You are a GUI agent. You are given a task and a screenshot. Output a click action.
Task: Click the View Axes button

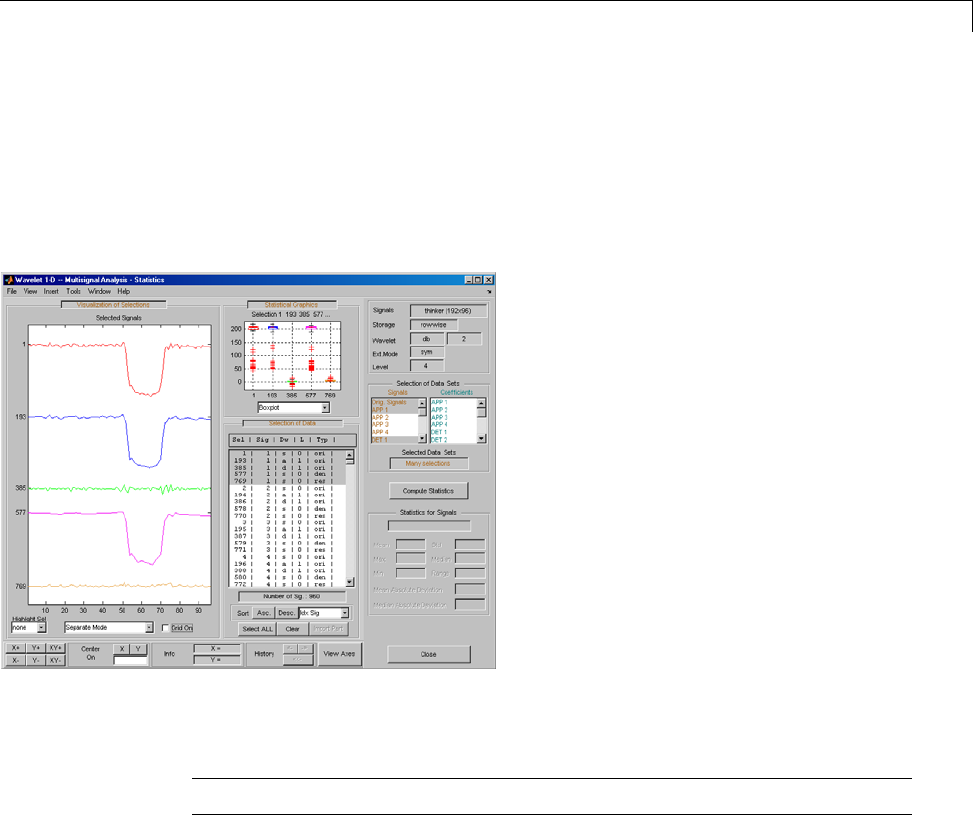point(339,654)
